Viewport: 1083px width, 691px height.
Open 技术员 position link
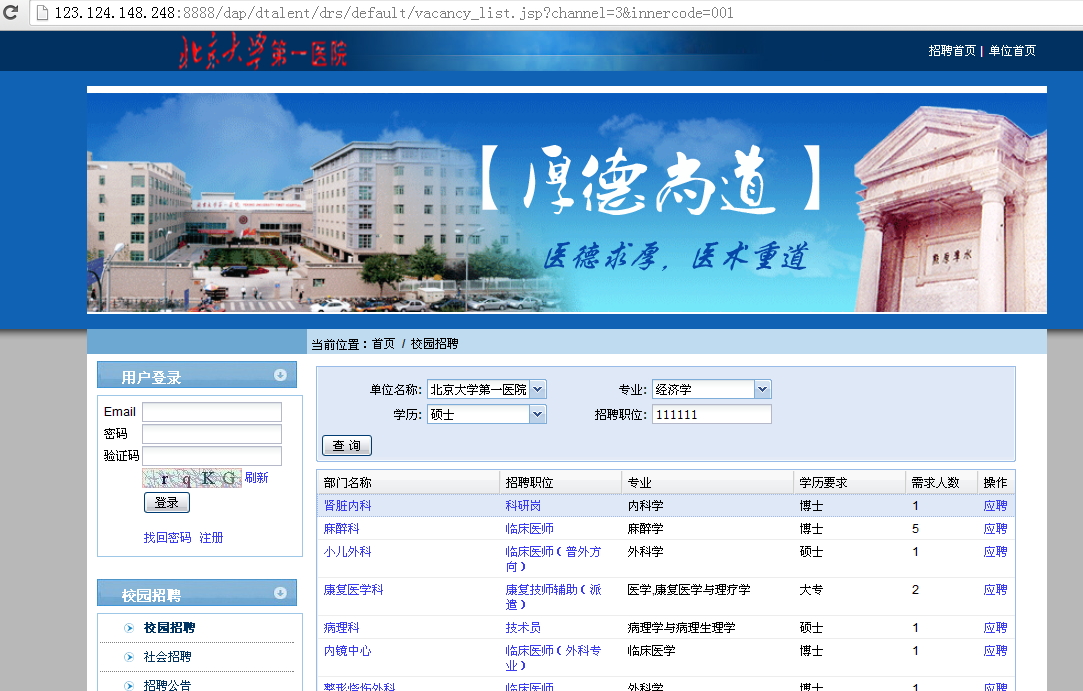point(523,627)
